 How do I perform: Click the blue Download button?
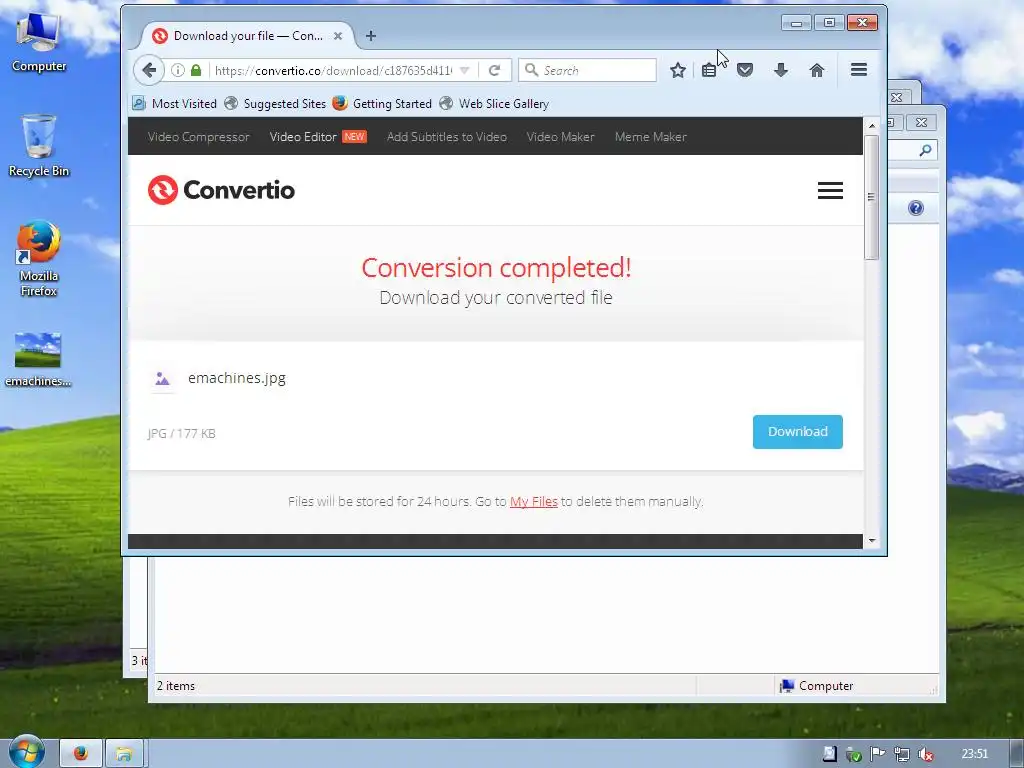tap(797, 432)
